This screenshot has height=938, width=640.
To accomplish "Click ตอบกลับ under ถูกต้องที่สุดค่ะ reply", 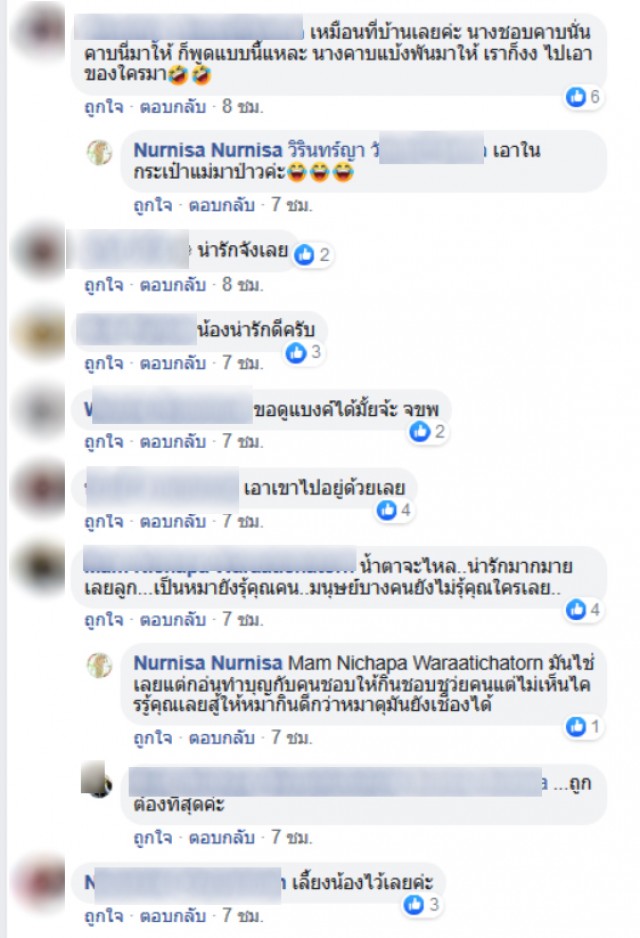I will tap(222, 838).
